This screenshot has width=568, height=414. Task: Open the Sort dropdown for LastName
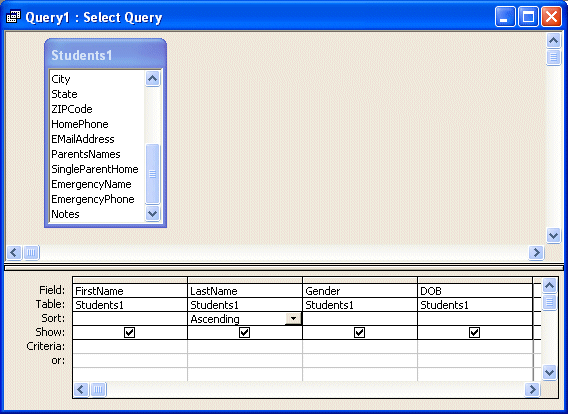coord(293,319)
